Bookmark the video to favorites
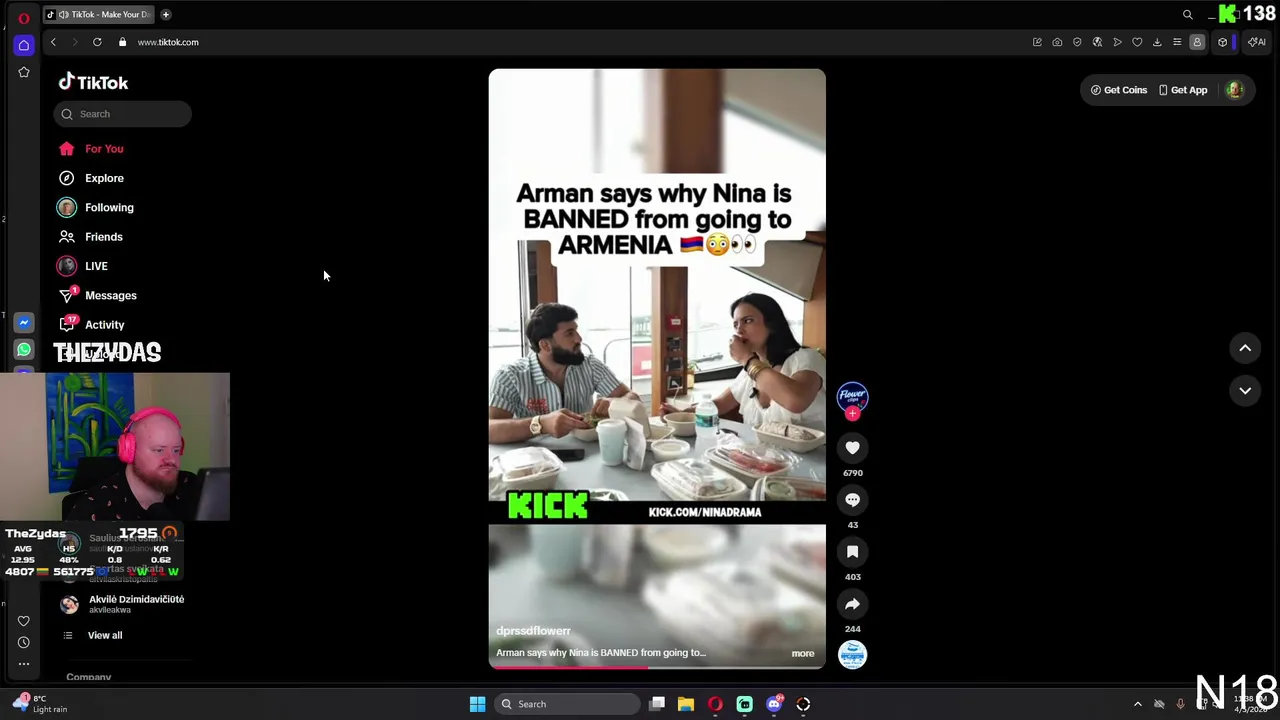This screenshot has height=720, width=1280. [852, 552]
